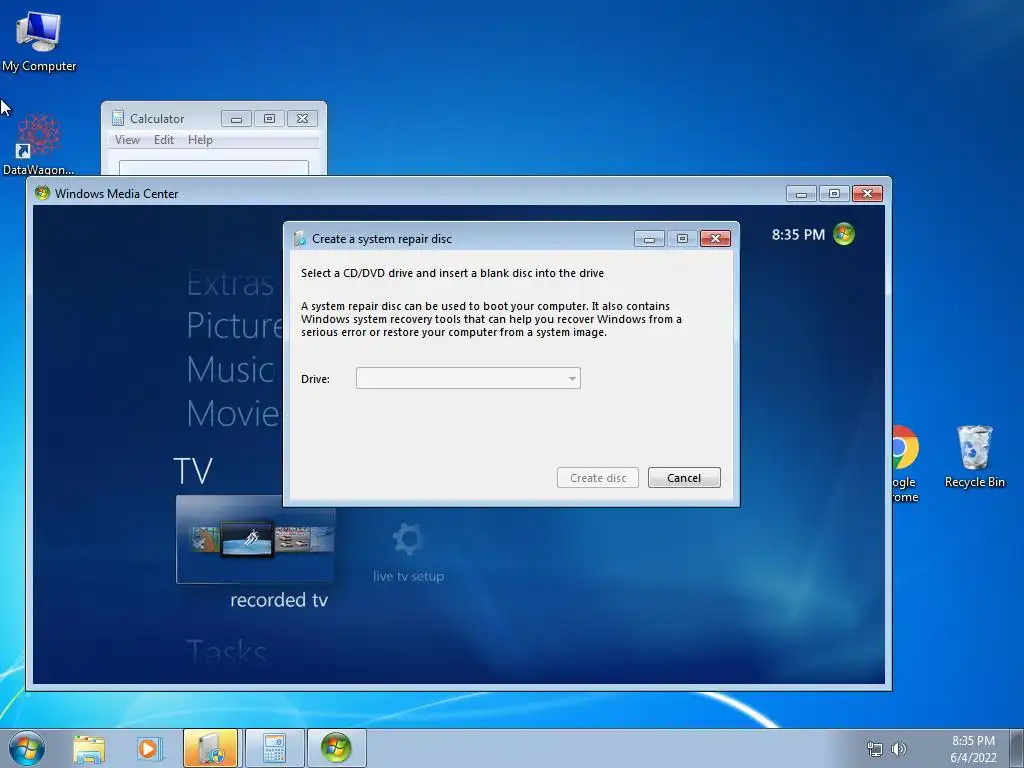Screen dimensions: 1024x768
Task: Click the system repair disc title bar icon
Action: tap(300, 238)
